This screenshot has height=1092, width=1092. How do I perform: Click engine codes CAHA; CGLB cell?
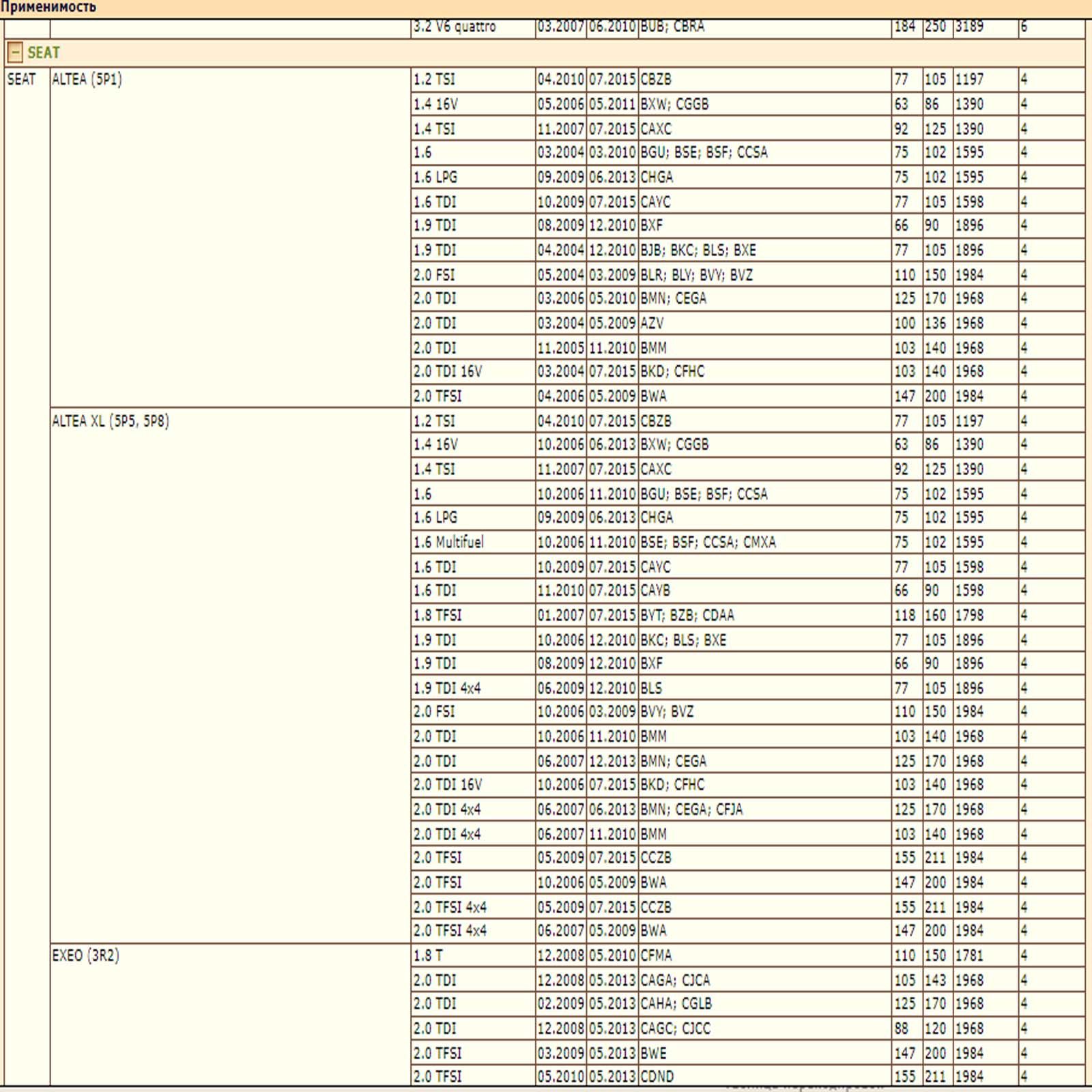point(676,1004)
